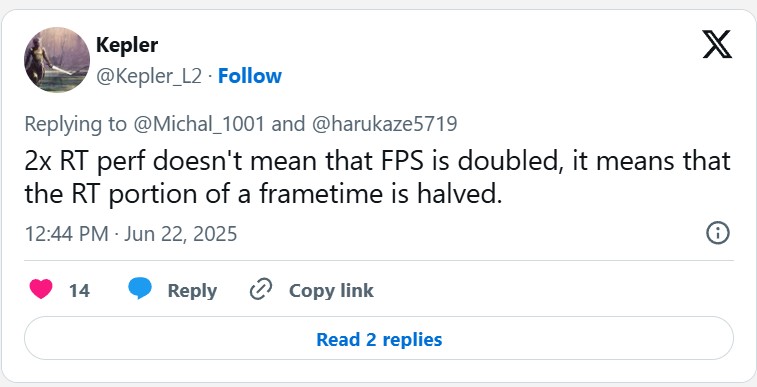Click the tweet text about RT perf
This screenshot has width=757, height=387.
(x=378, y=178)
